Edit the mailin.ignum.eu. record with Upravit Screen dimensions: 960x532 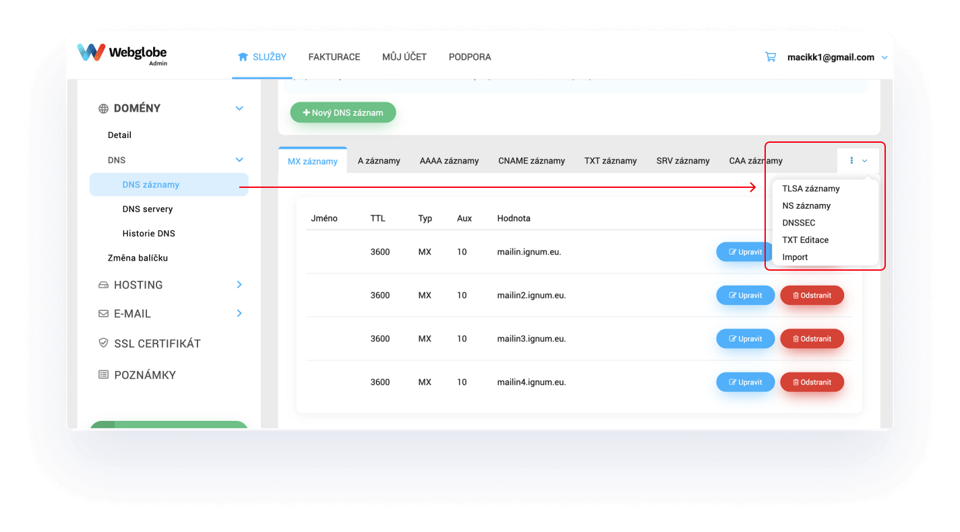click(745, 252)
